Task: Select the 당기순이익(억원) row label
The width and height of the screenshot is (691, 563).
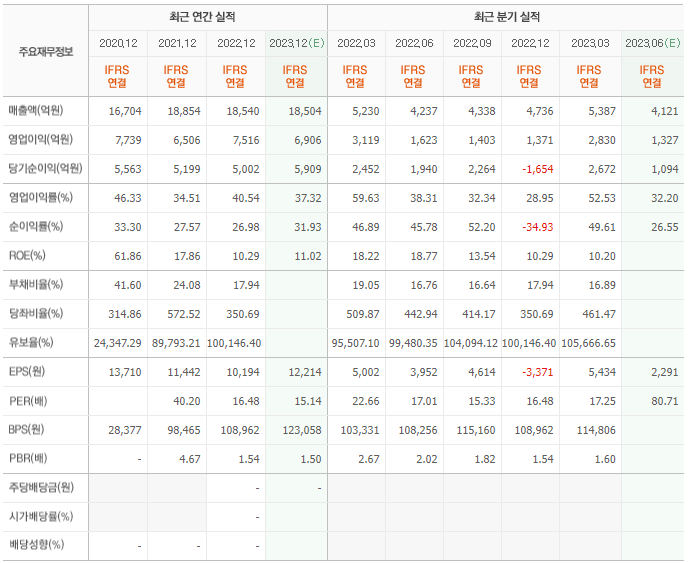Action: pos(45,168)
